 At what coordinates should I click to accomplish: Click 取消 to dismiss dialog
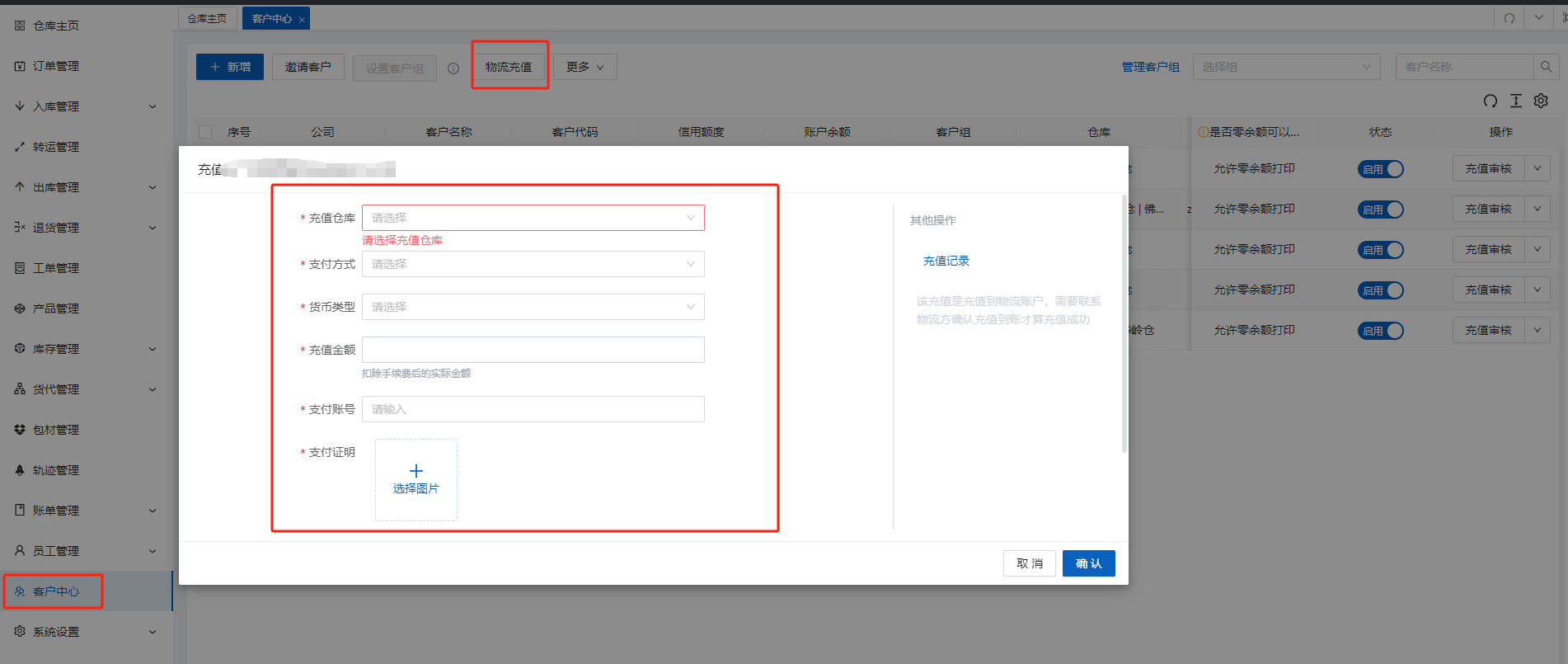pyautogui.click(x=1030, y=563)
